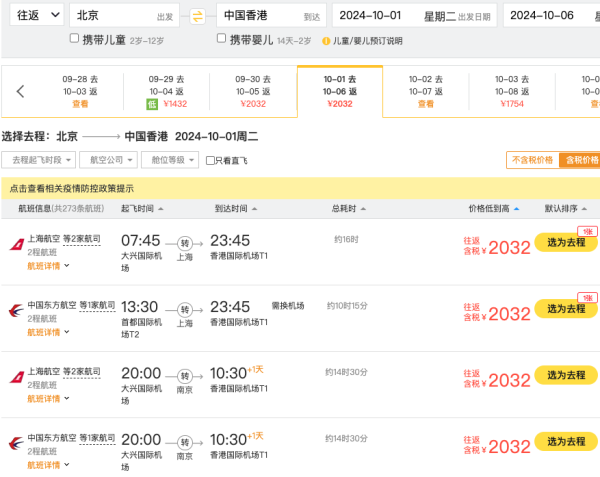Expand 航班详情 for 07:45 flight
The height and width of the screenshot is (477, 600).
[x=48, y=266]
